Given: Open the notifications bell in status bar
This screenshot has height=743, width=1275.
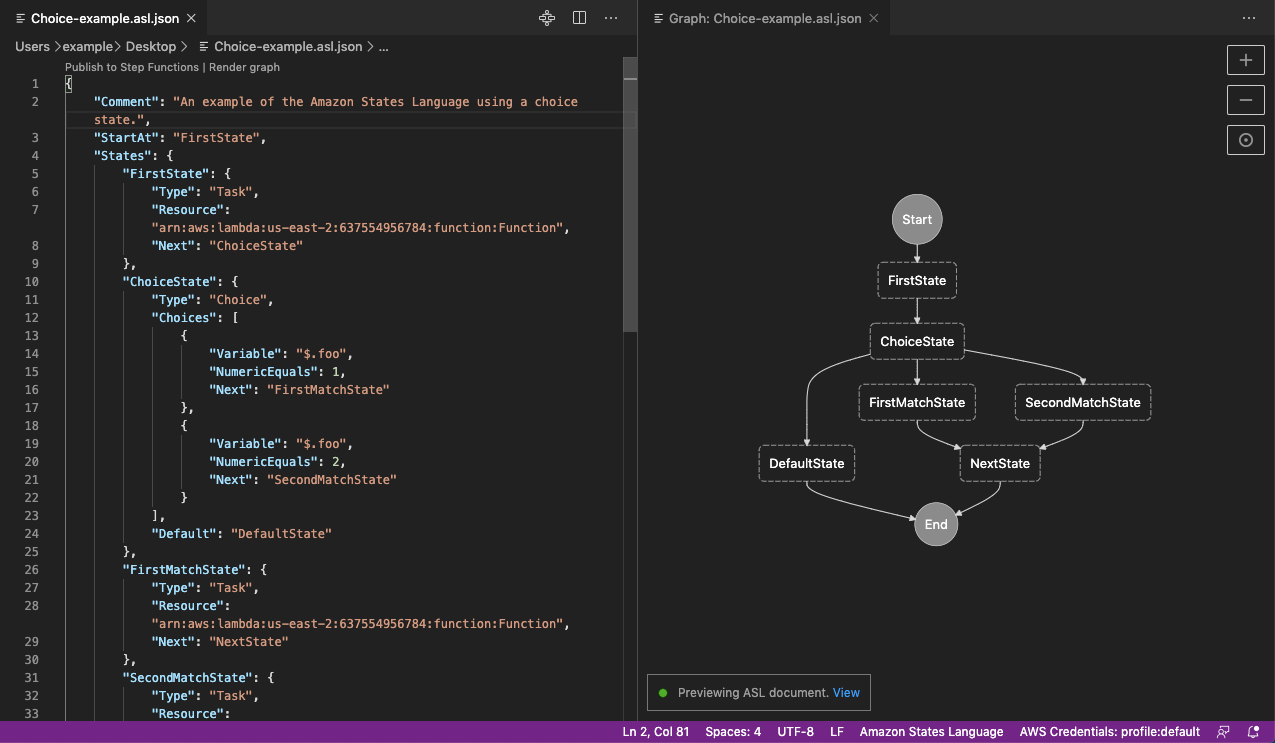Looking at the screenshot, I should click(x=1253, y=732).
